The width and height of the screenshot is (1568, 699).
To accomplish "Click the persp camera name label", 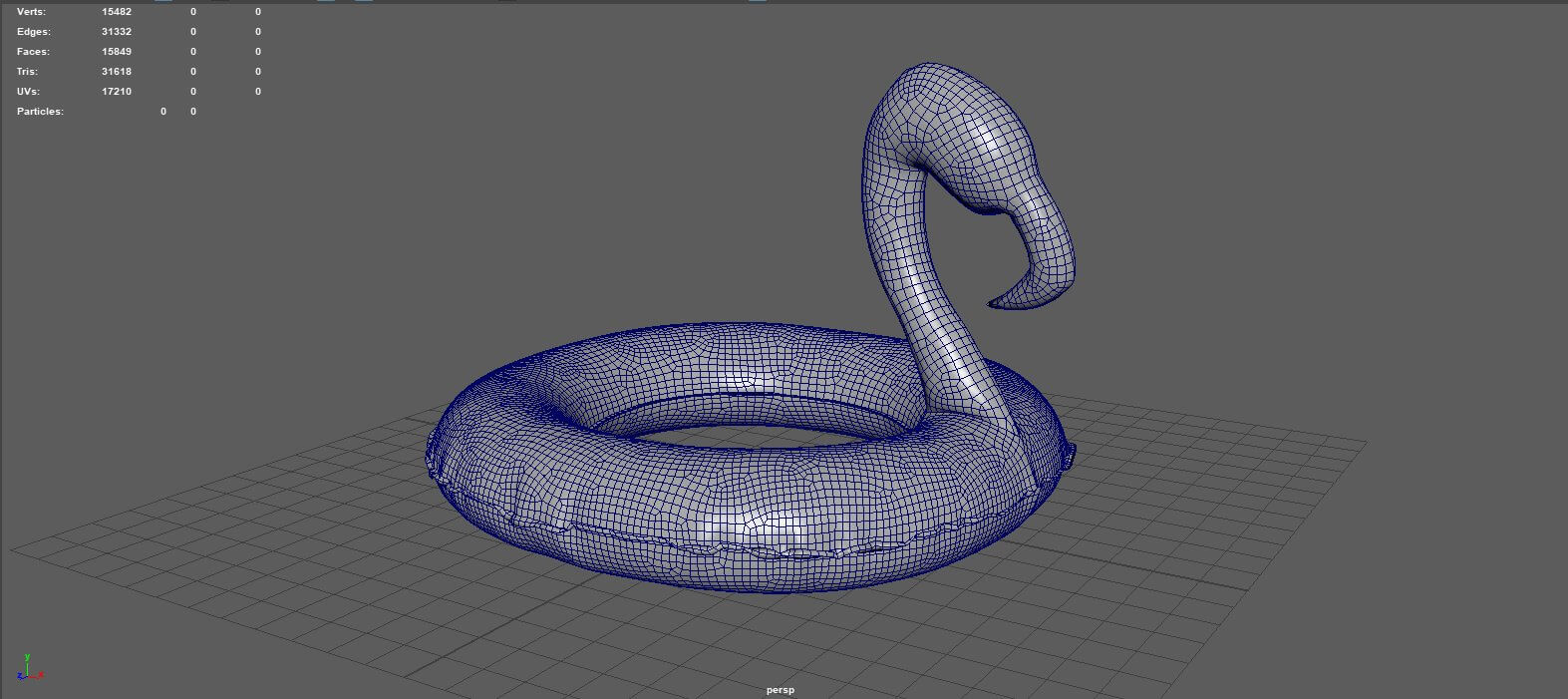I will (781, 690).
